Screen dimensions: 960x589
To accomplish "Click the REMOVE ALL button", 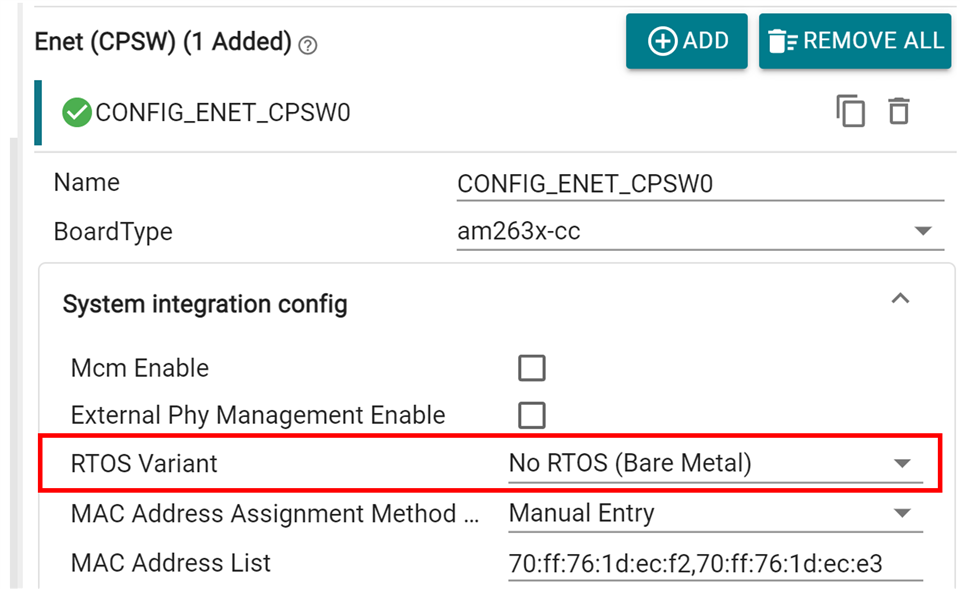I will click(x=855, y=41).
